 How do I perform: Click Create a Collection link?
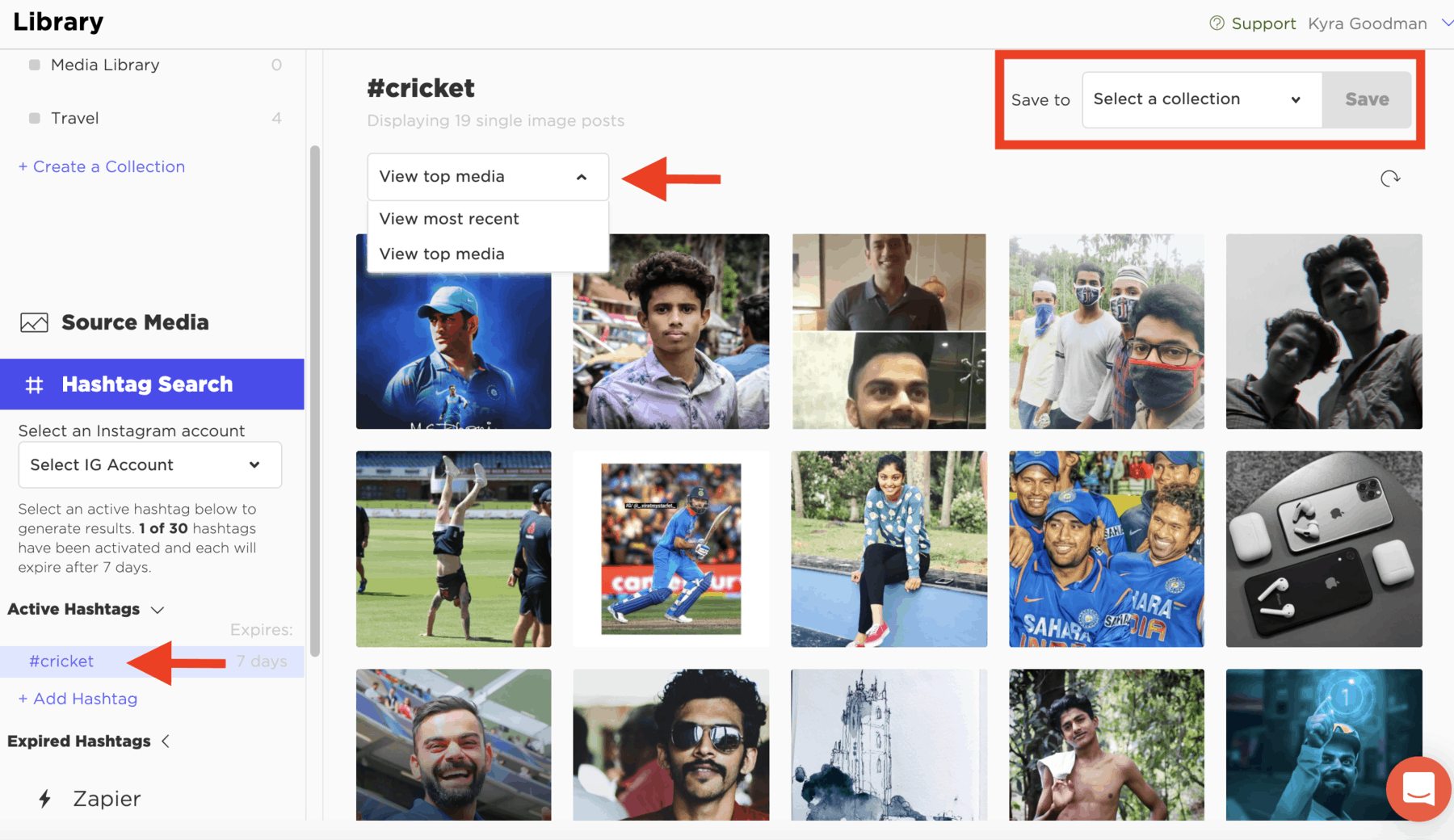point(102,166)
